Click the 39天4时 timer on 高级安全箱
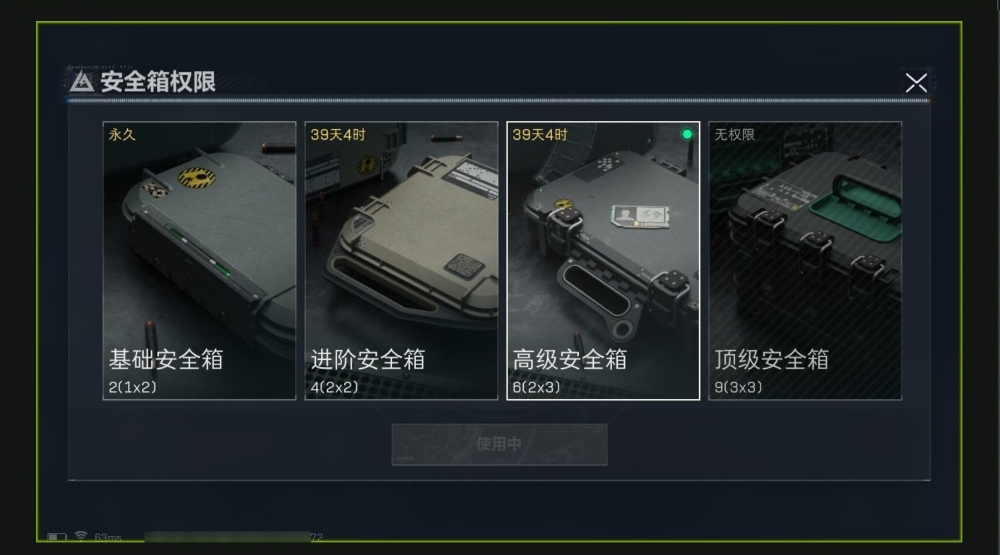Screen dimensions: 1000x555 [x=540, y=135]
